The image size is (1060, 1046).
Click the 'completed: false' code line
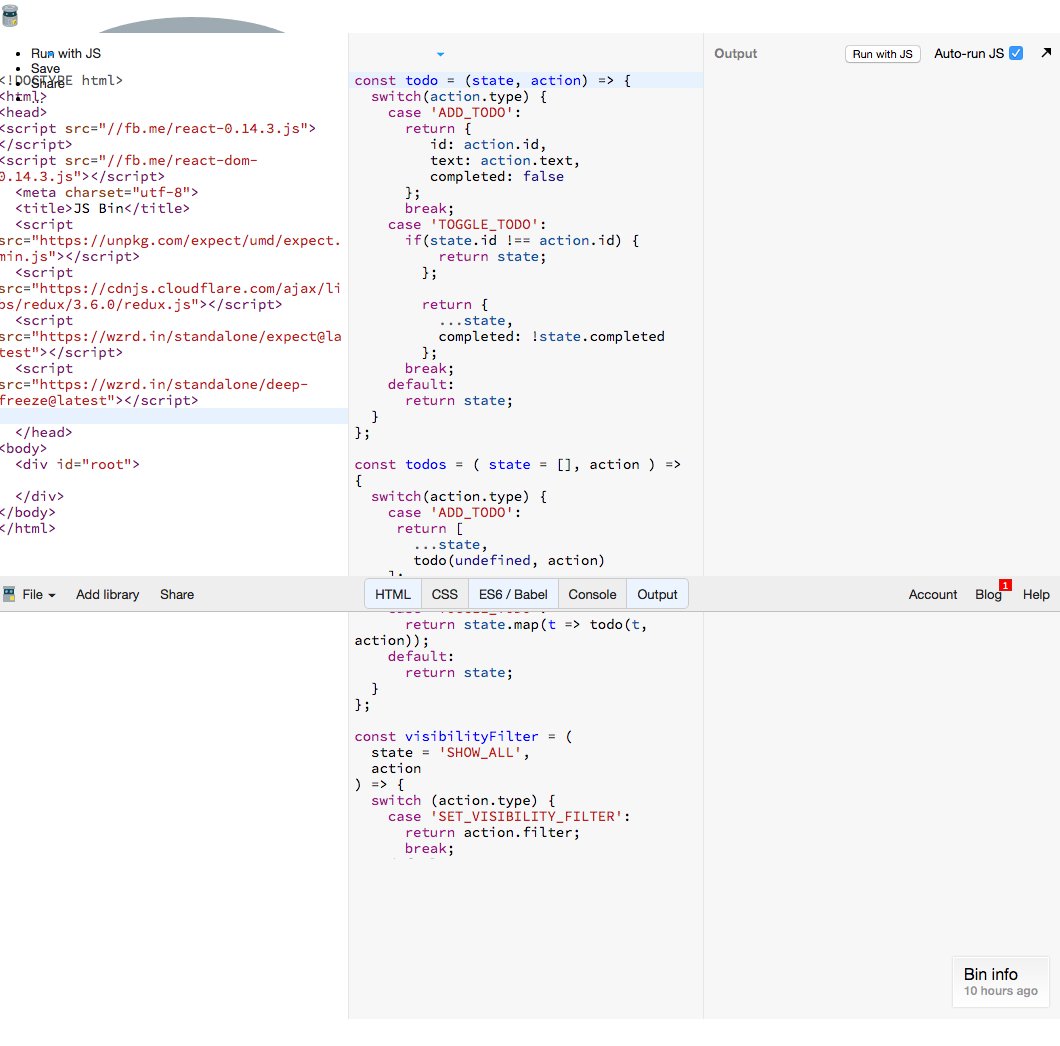pos(497,176)
